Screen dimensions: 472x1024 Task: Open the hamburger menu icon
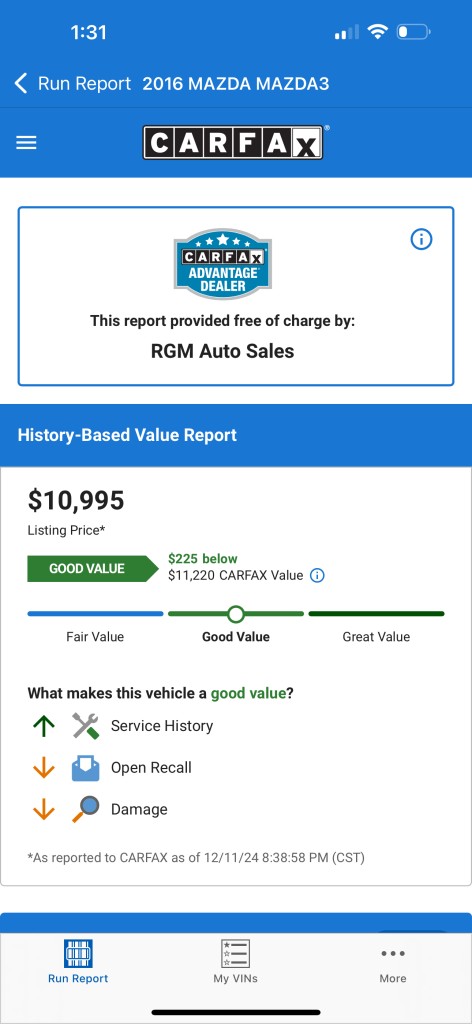coord(26,143)
